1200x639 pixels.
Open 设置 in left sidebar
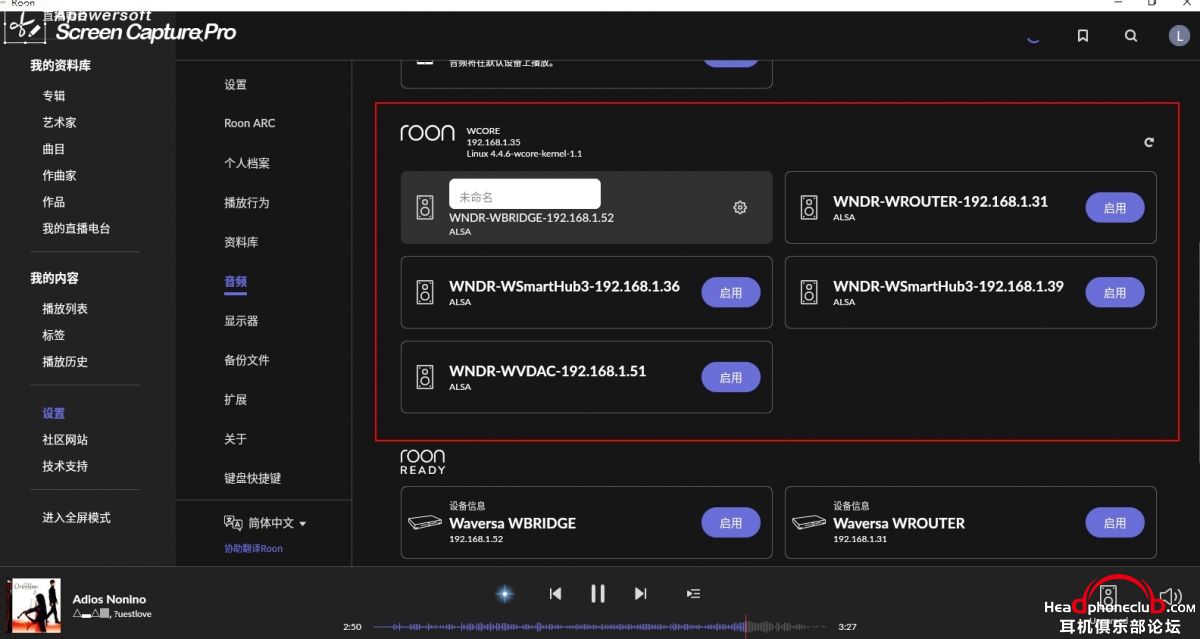click(x=54, y=413)
